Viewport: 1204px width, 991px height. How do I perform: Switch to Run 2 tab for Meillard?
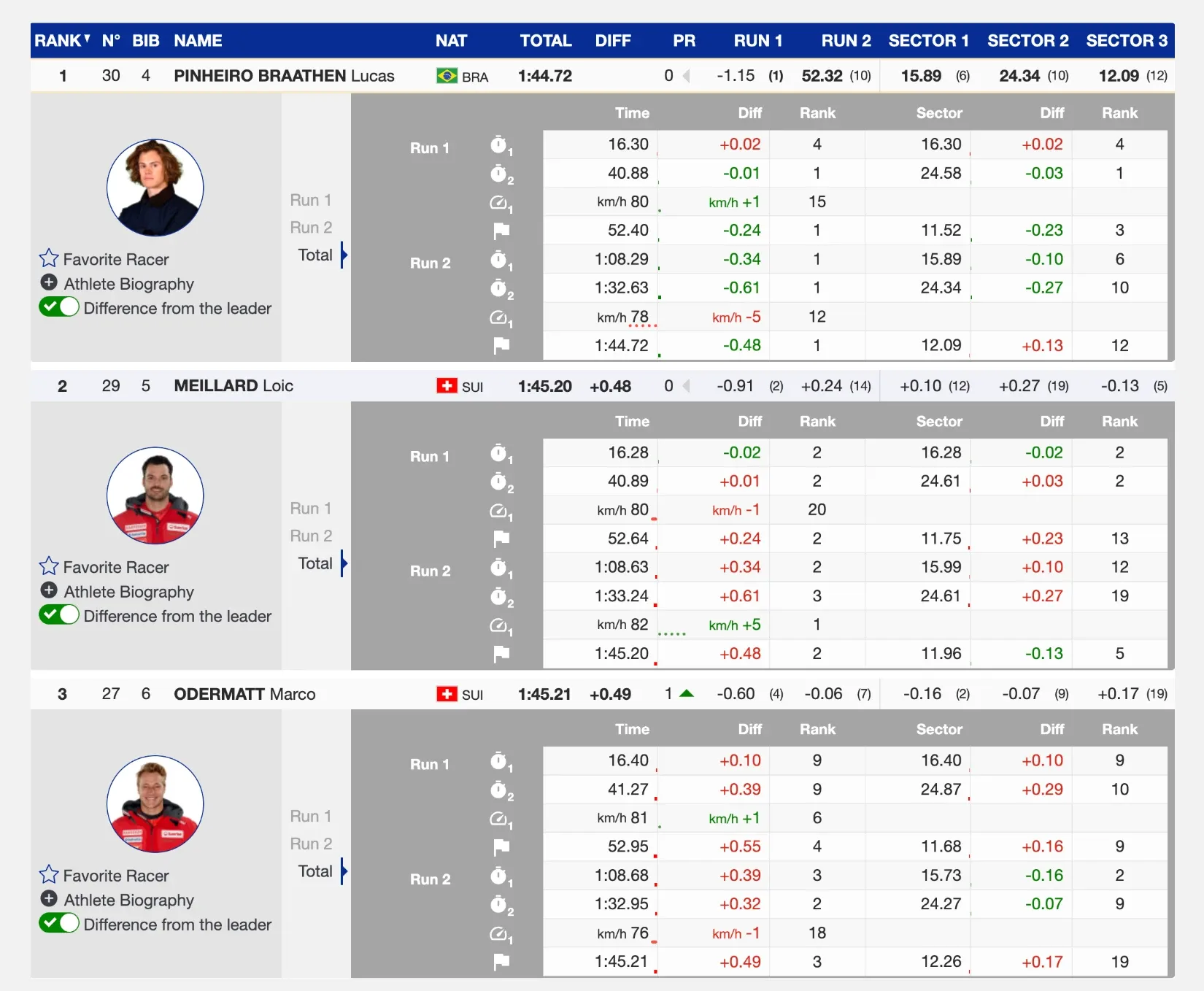(311, 536)
